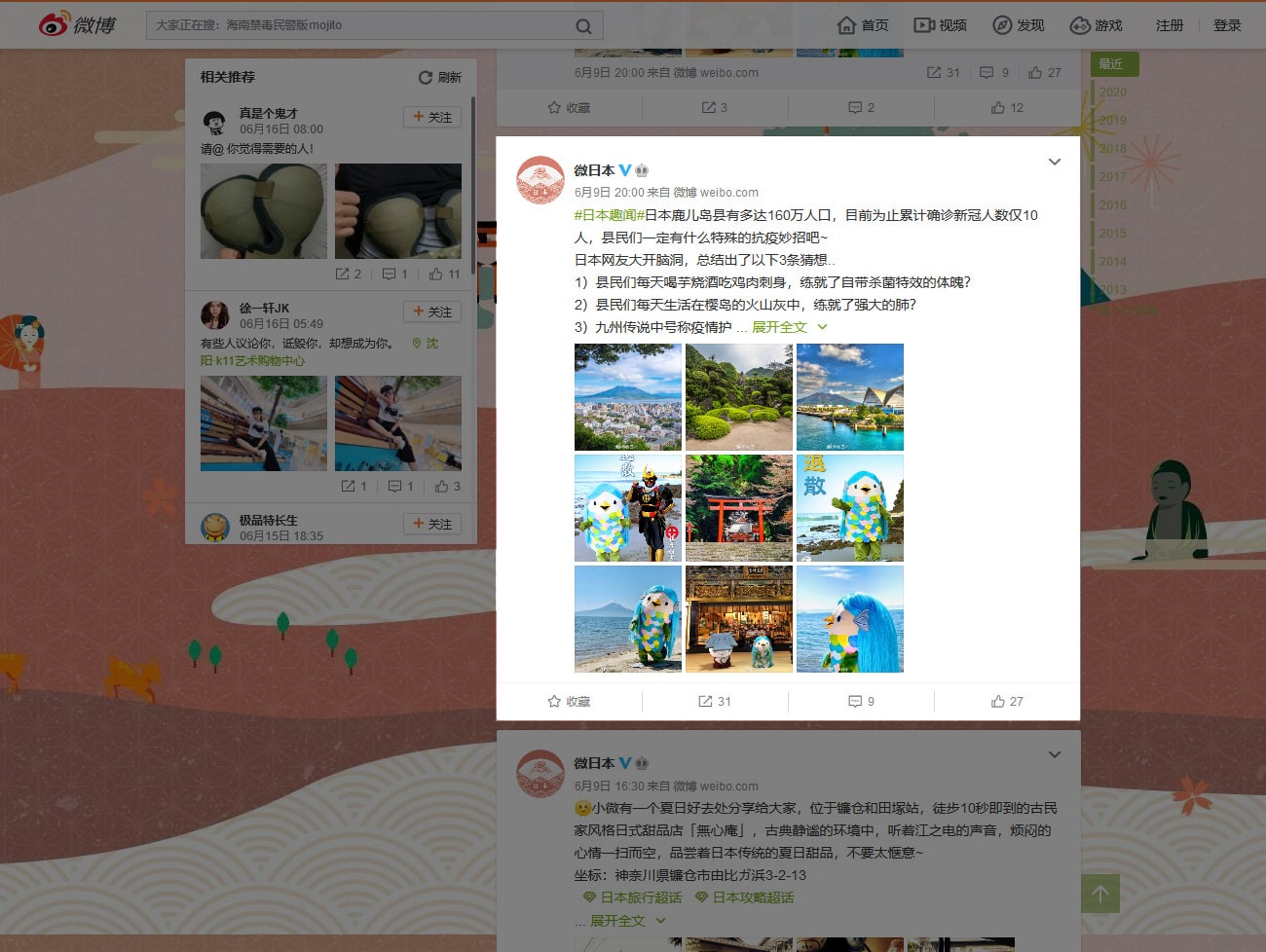Open 首页 home in top navigation
The height and width of the screenshot is (952, 1266).
pyautogui.click(x=863, y=25)
